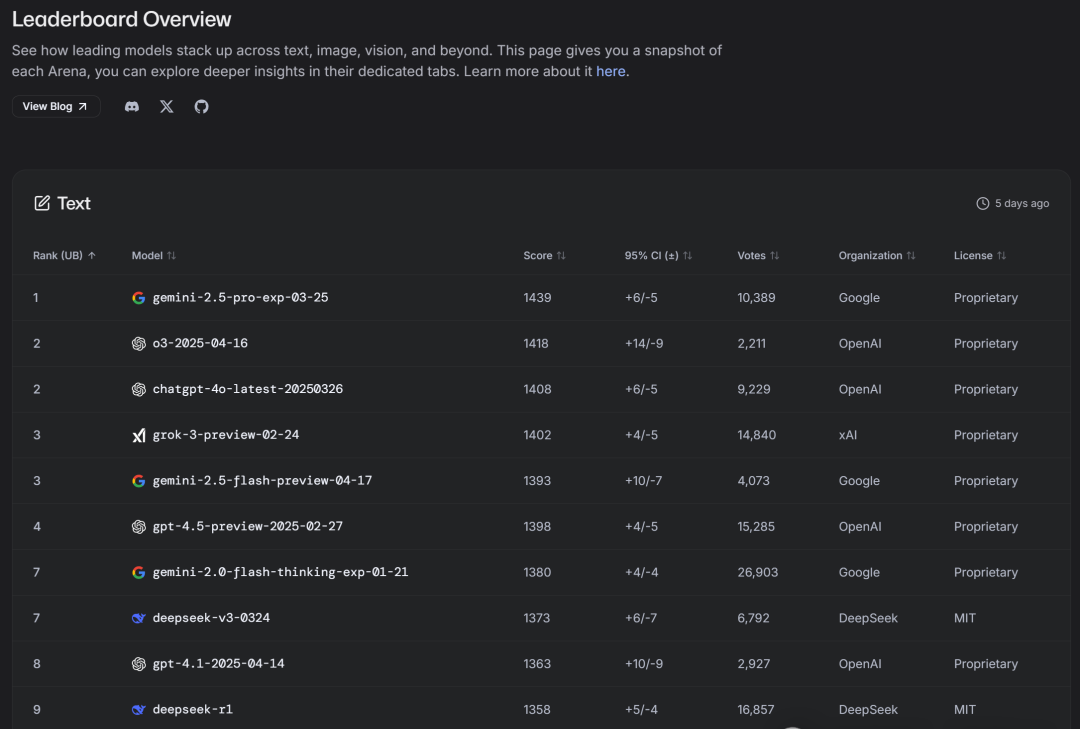Screen dimensions: 1080x729
Task: Click DeepSeek organization in deepseek-r1 row
Action: 868,709
